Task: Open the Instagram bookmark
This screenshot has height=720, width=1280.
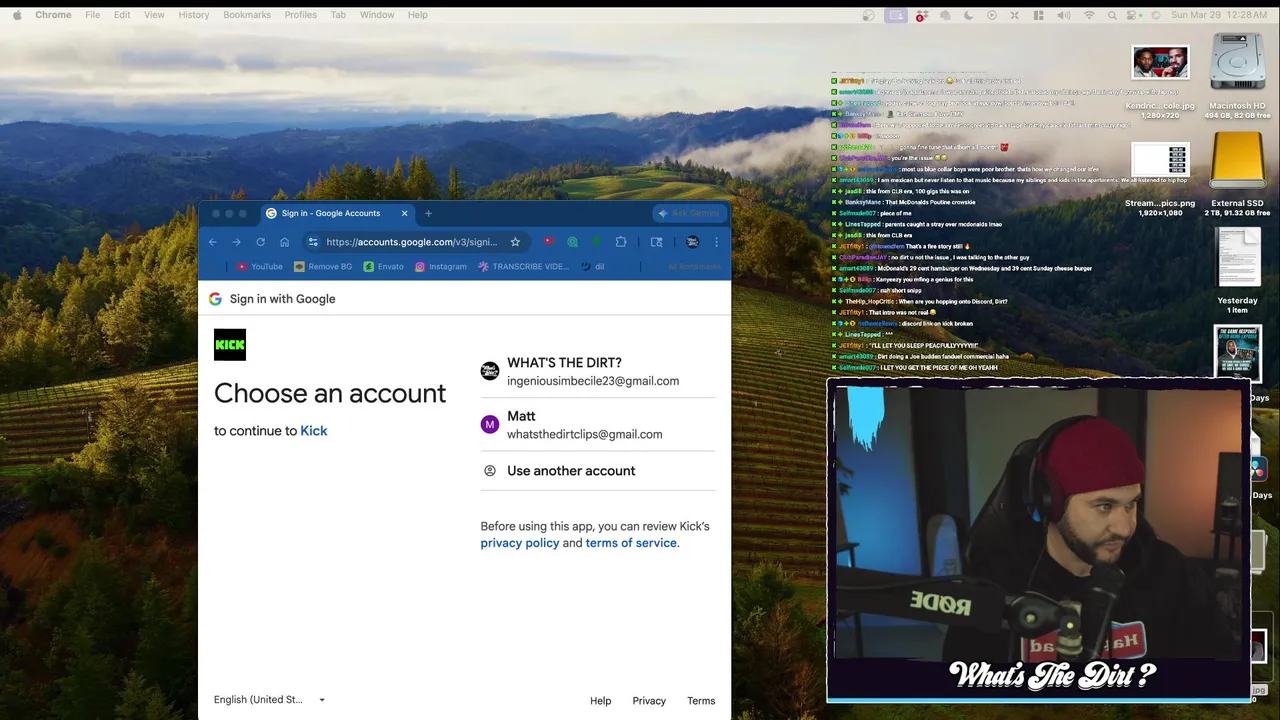Action: point(441,267)
